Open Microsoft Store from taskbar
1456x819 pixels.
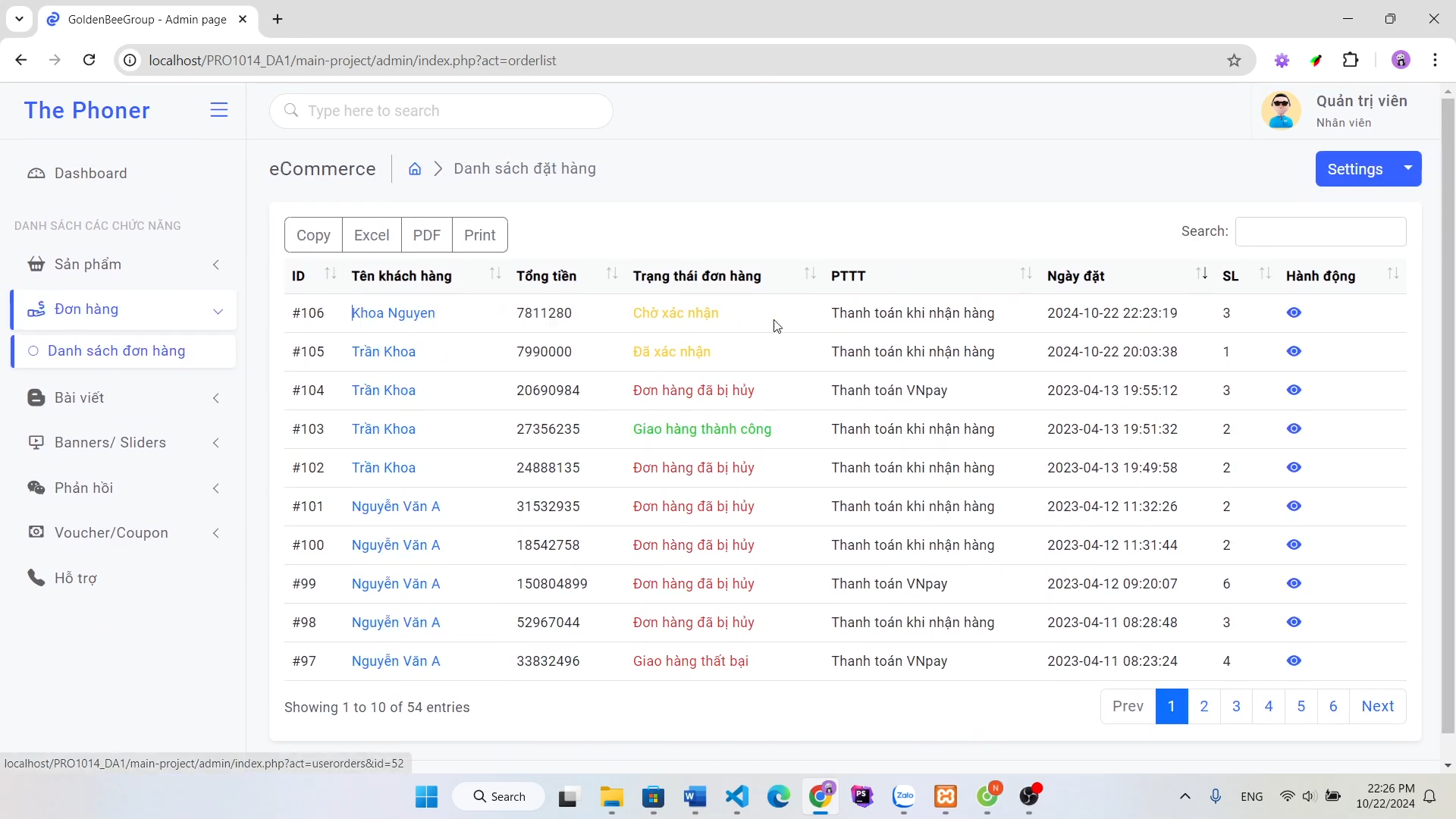(653, 797)
